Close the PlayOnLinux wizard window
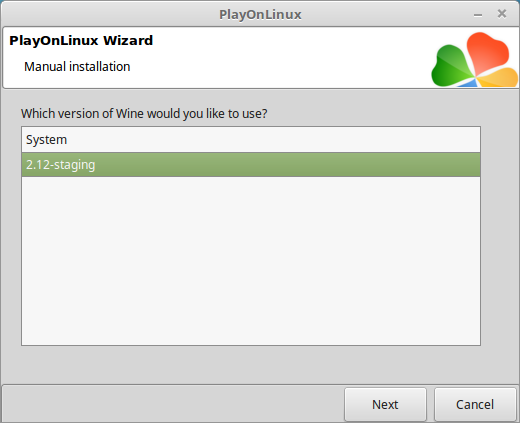The width and height of the screenshot is (520, 423). coord(502,14)
